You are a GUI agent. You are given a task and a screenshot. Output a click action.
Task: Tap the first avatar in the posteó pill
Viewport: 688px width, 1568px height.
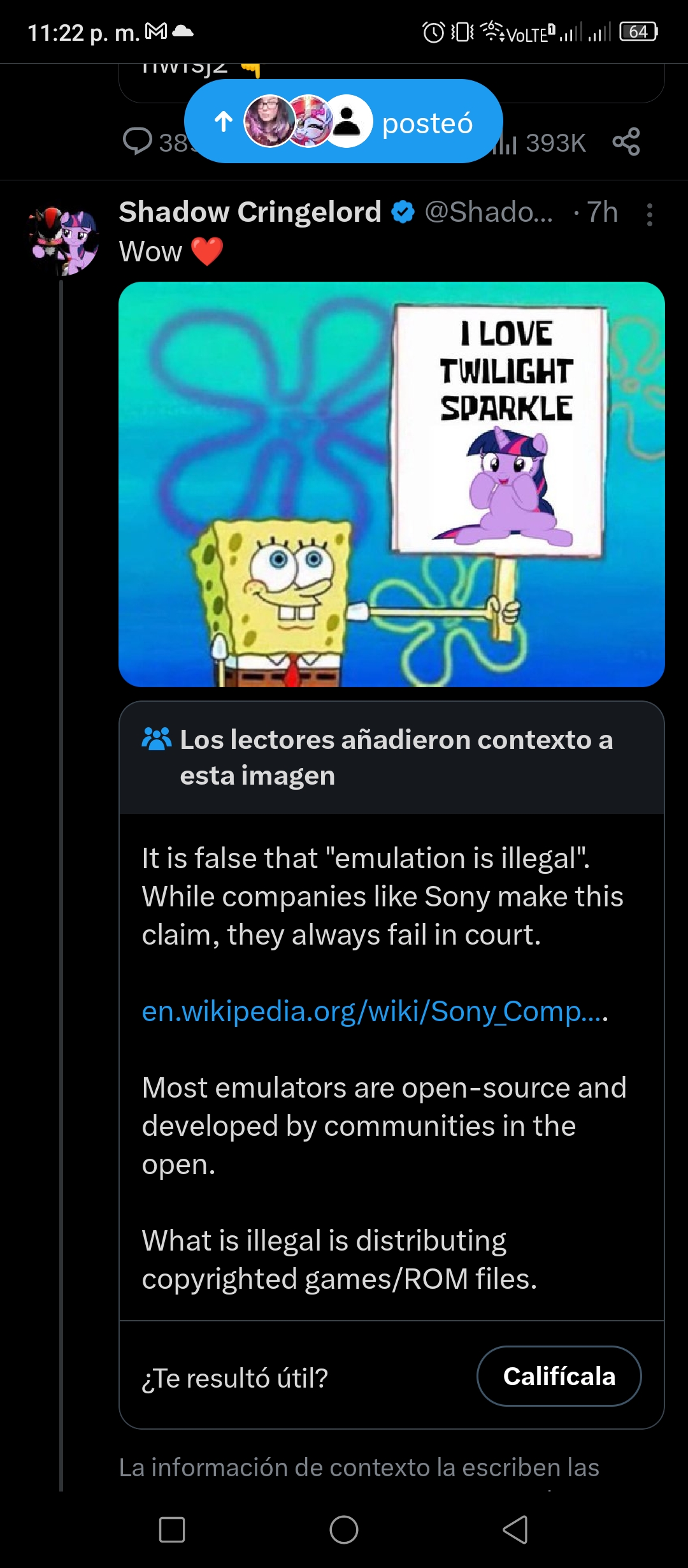pos(270,121)
